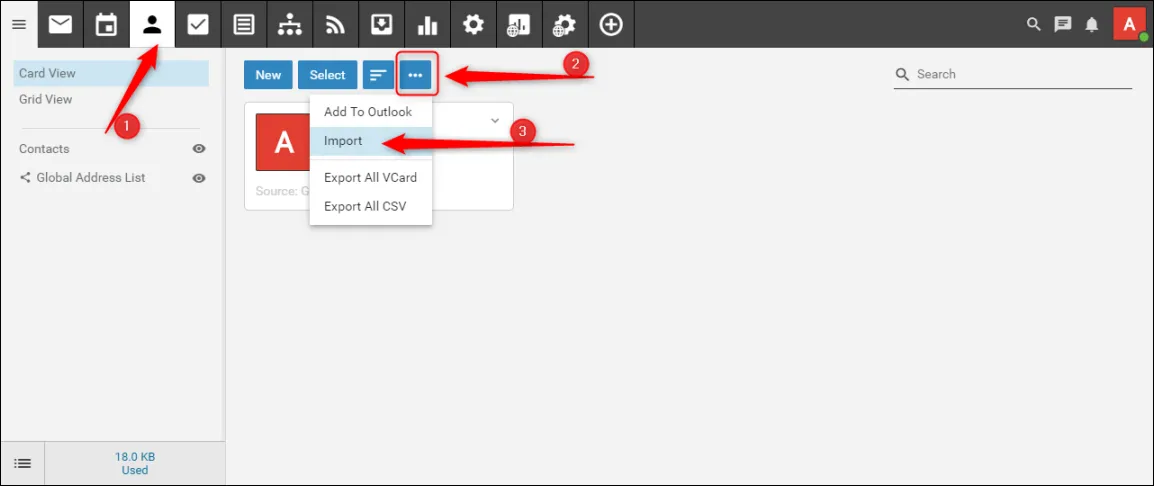Screen dimensions: 1154x486
Task: Click the plus circle icon in top bar
Action: click(x=611, y=24)
